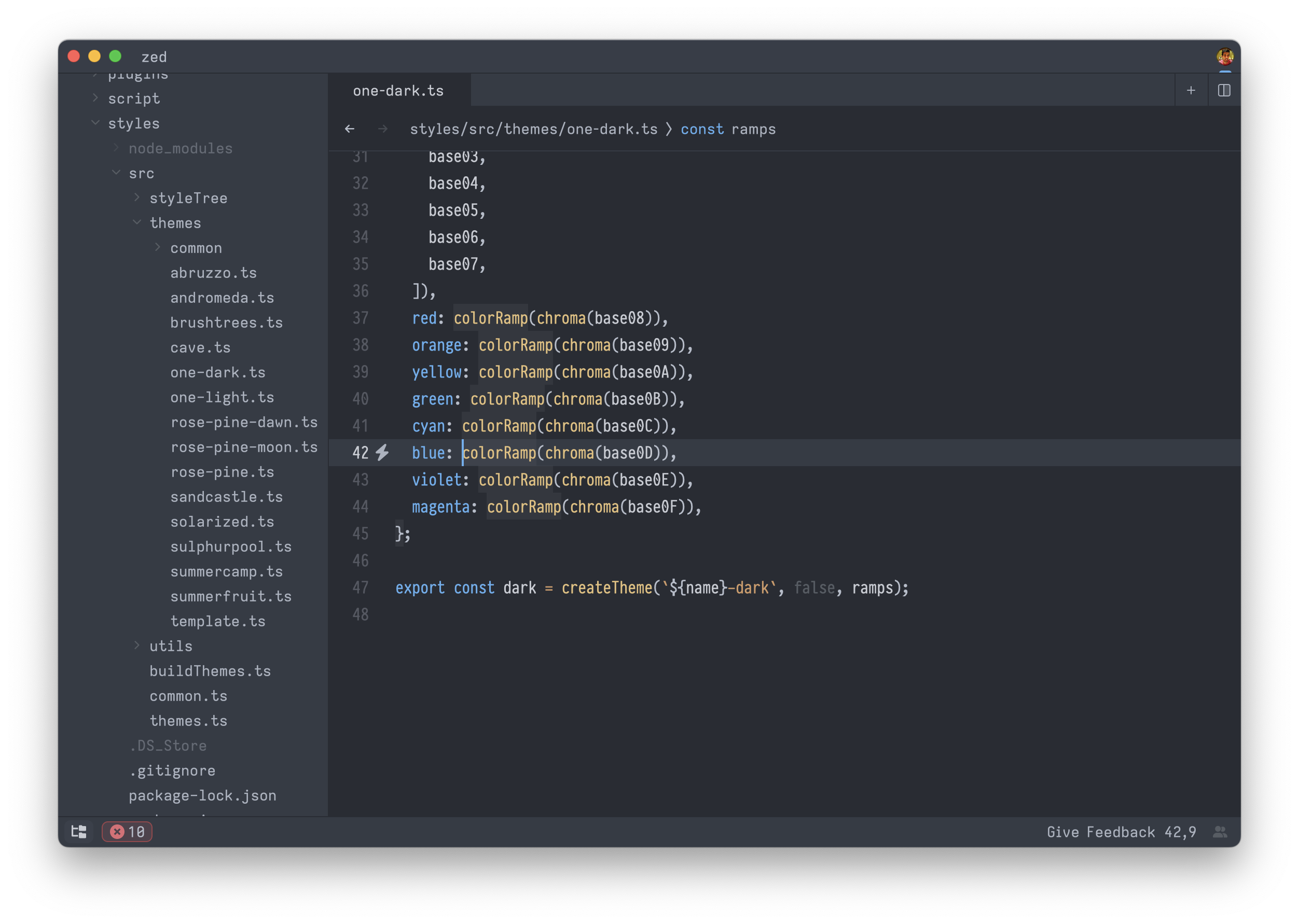Click the forward navigation arrow

[x=382, y=129]
